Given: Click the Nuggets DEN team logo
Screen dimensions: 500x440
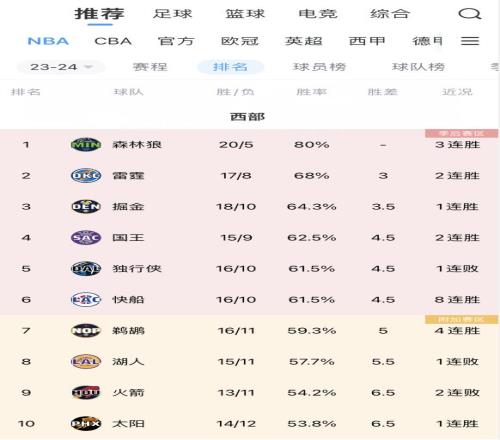Looking at the screenshot, I should (x=86, y=207).
